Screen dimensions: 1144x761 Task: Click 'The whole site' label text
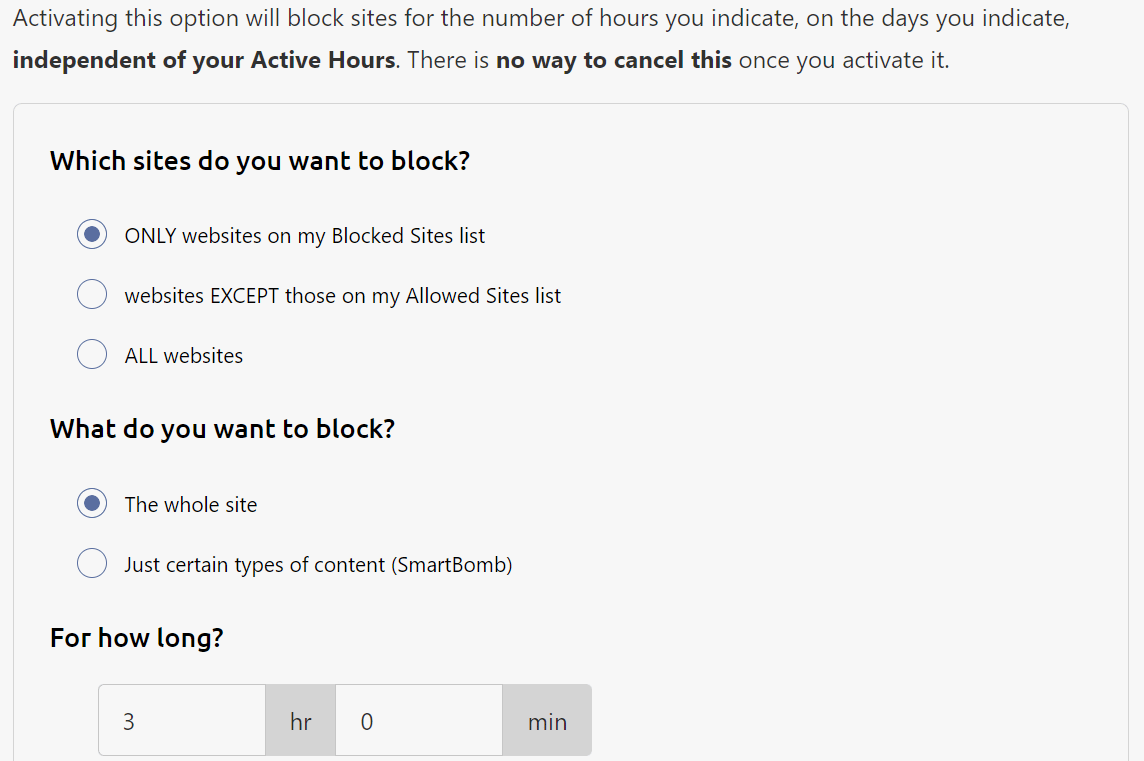(190, 504)
